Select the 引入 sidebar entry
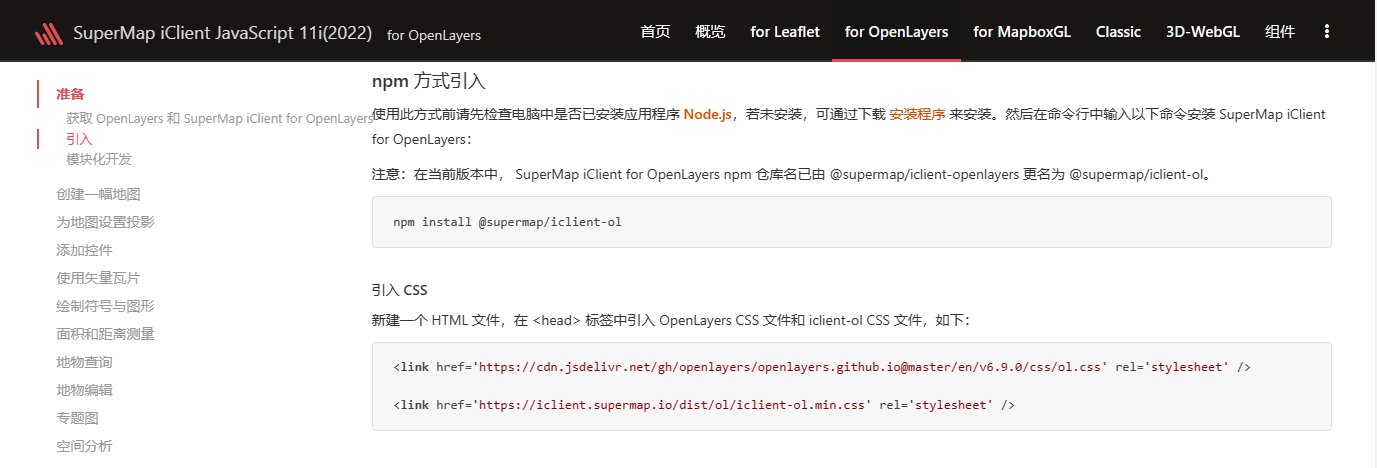 [79, 139]
